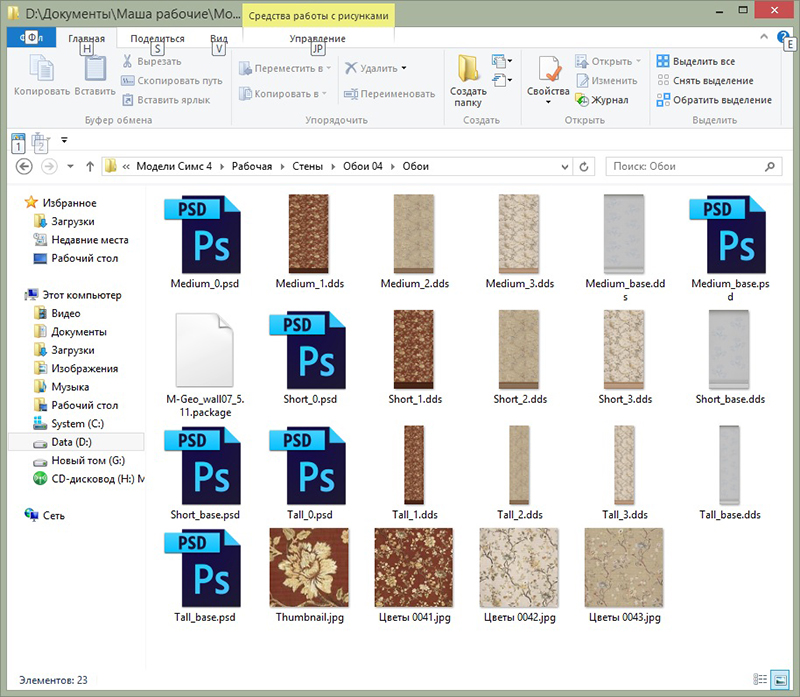Viewport: 800px width, 697px height.
Task: Click Изменить in the ribbon
Action: (607, 81)
